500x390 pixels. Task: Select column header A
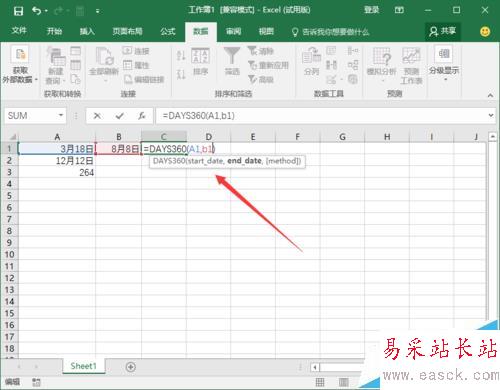[x=57, y=137]
